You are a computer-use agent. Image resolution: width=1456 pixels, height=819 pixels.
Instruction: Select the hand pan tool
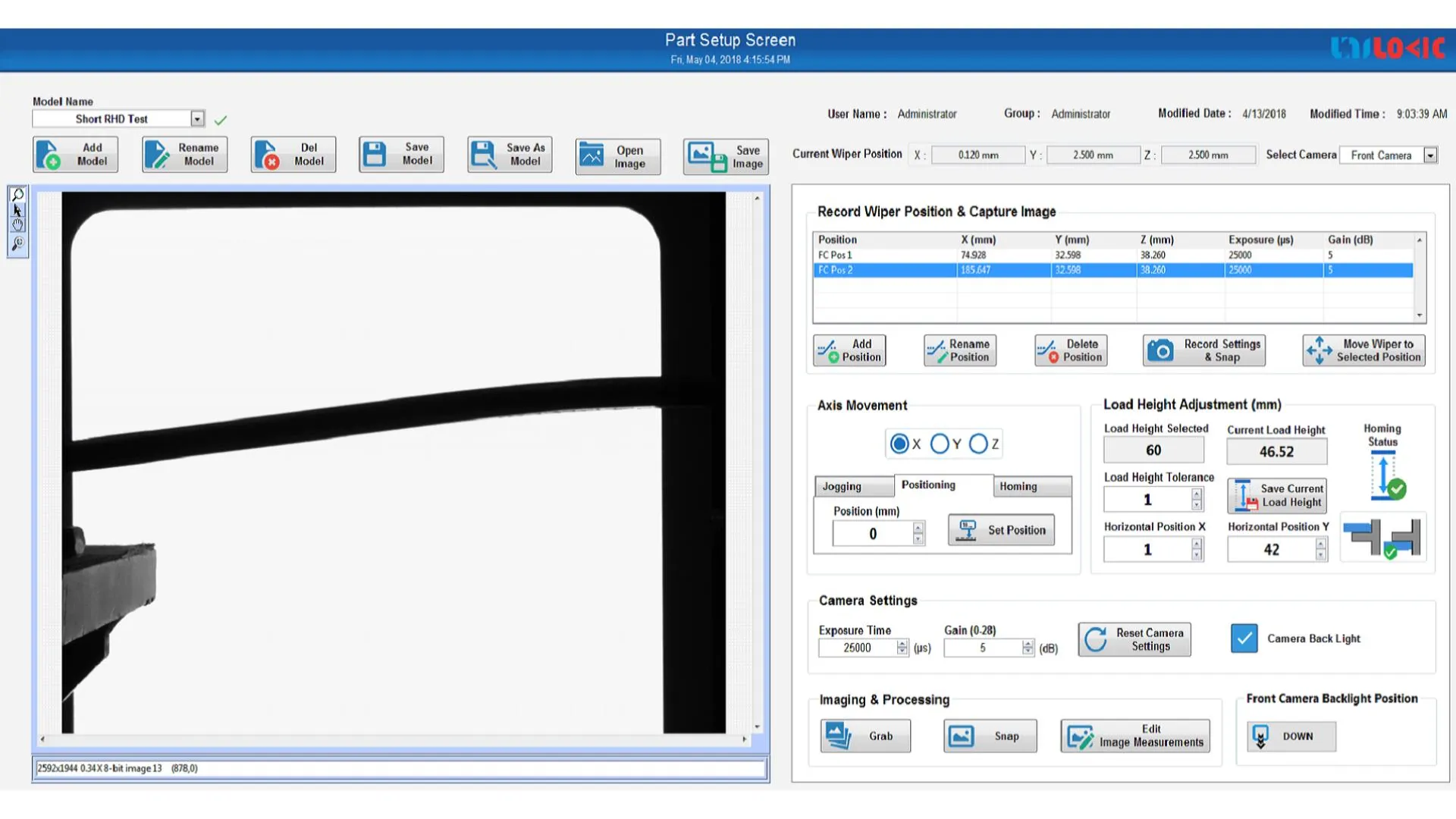(17, 225)
